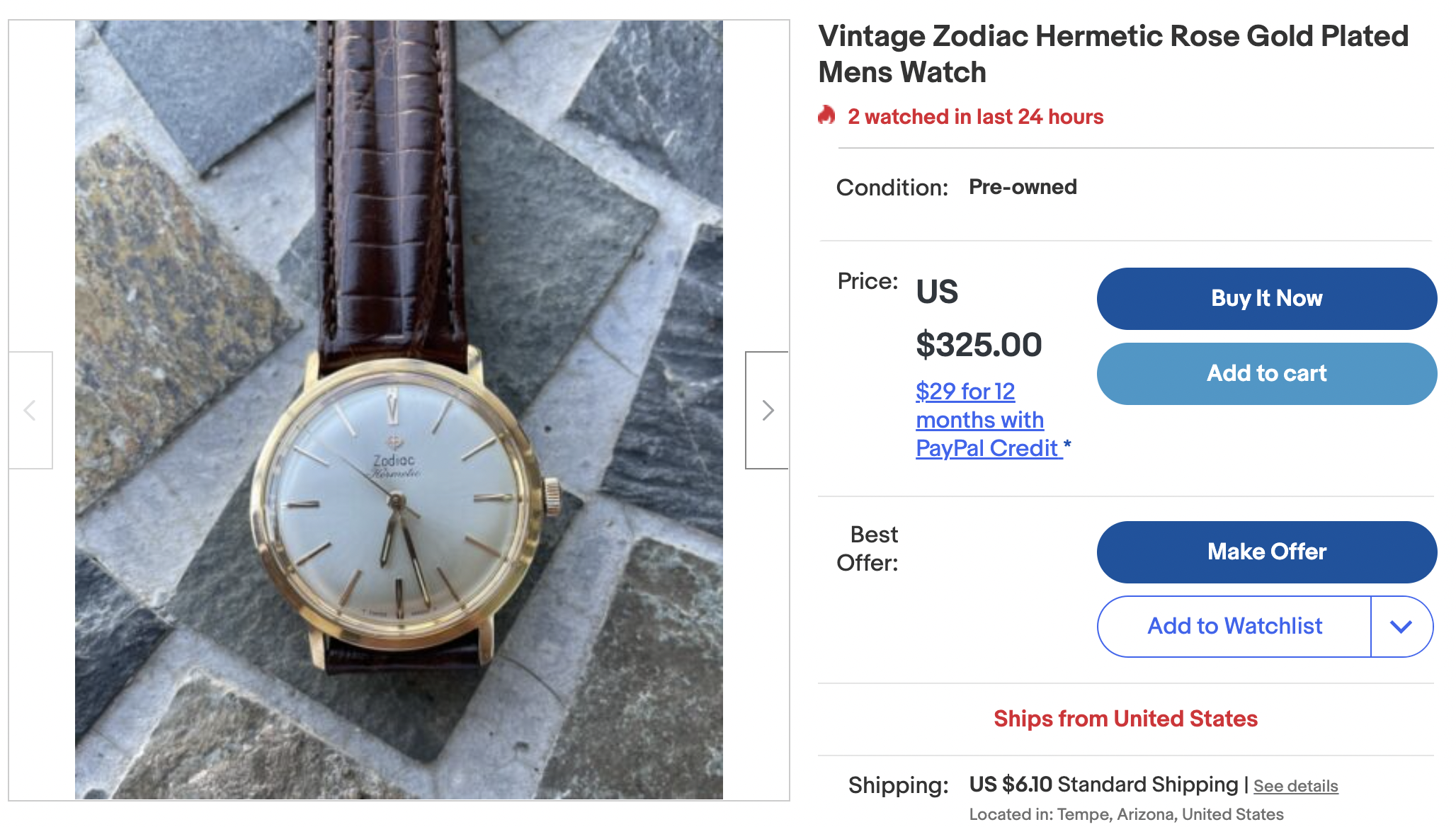
Task: Click the Make Offer button
Action: point(1266,552)
